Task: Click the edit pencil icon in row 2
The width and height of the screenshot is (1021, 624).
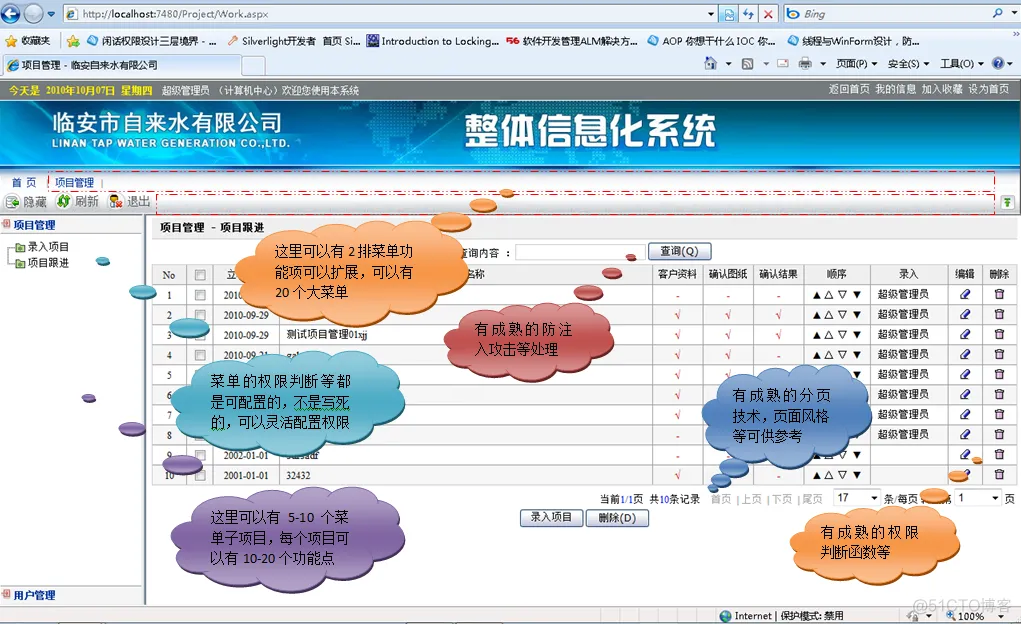Action: tap(965, 314)
